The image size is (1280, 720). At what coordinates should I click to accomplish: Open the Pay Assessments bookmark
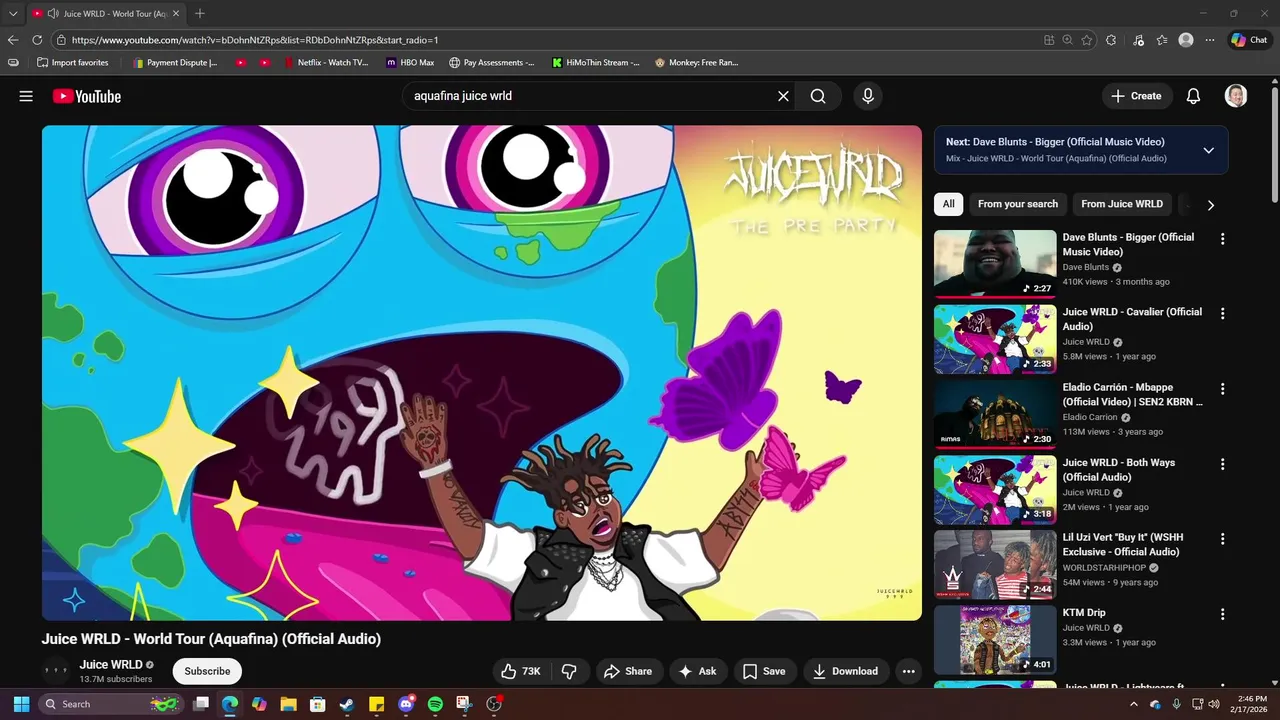tap(492, 62)
